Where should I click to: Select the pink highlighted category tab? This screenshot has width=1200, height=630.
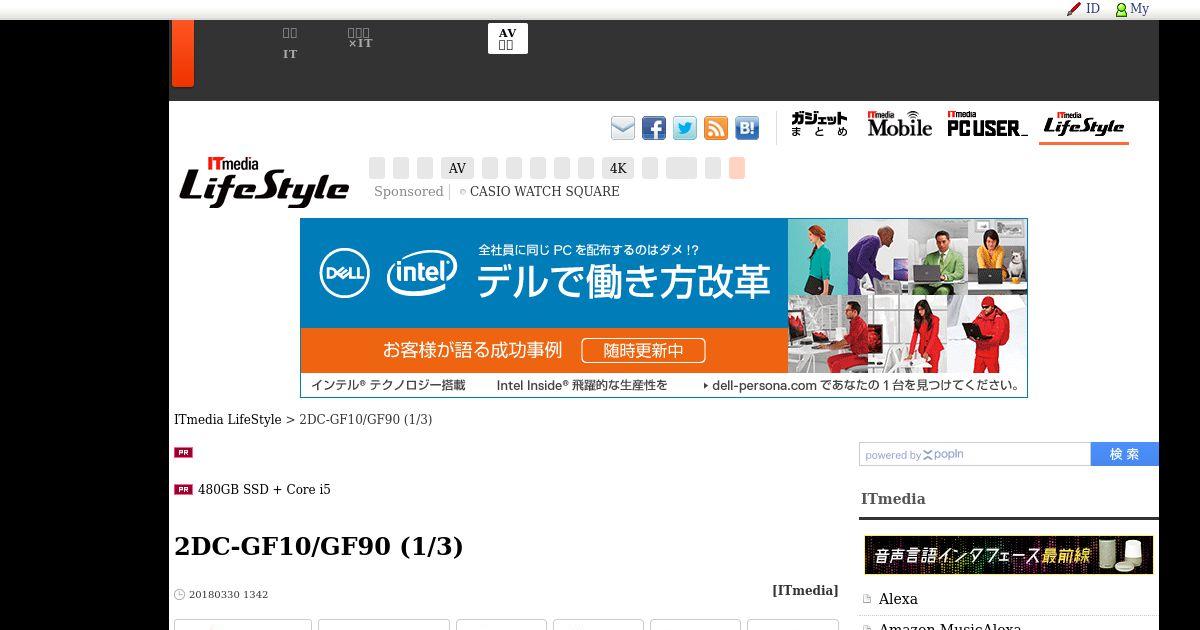[x=737, y=168]
